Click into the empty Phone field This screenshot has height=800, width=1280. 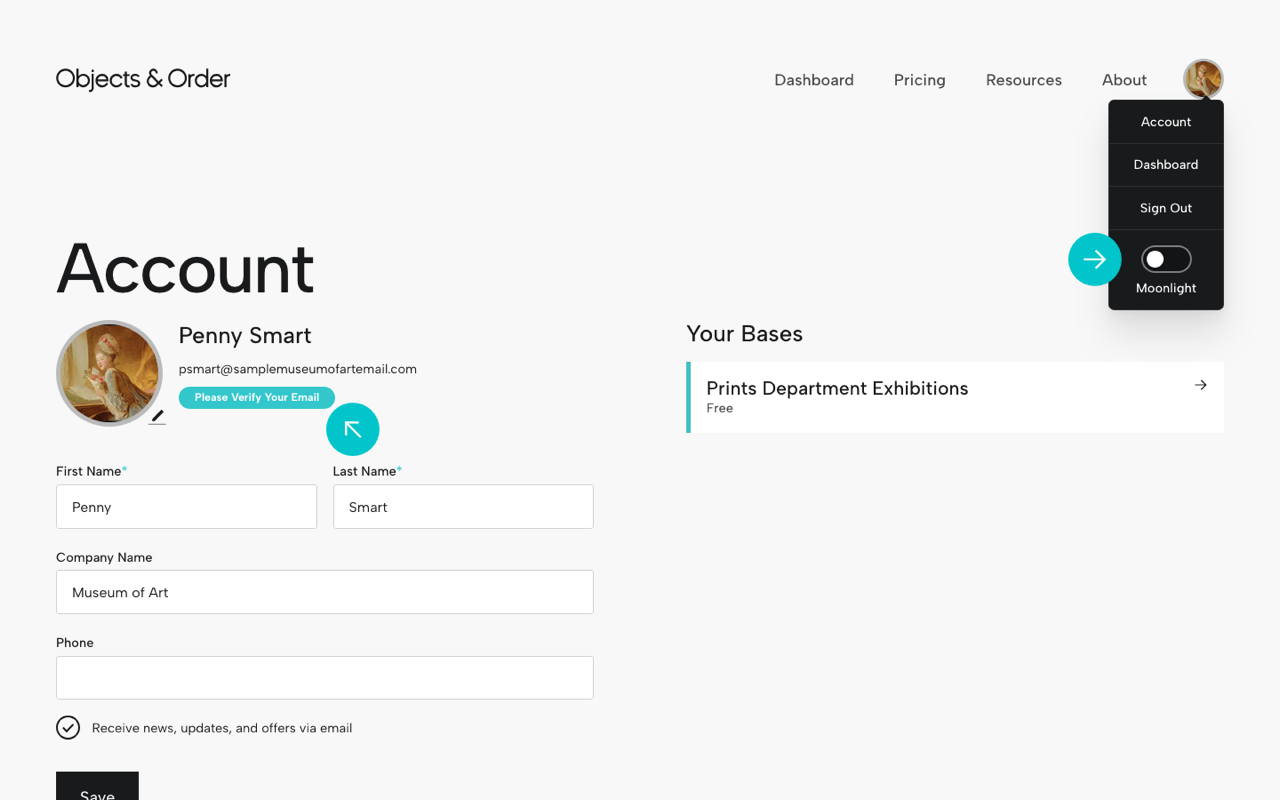pyautogui.click(x=324, y=677)
